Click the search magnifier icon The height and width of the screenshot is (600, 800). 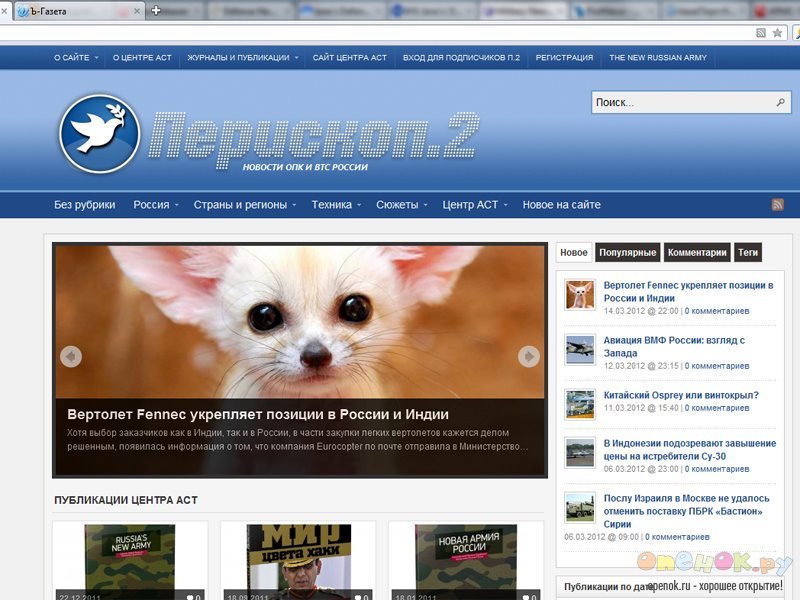[x=780, y=103]
